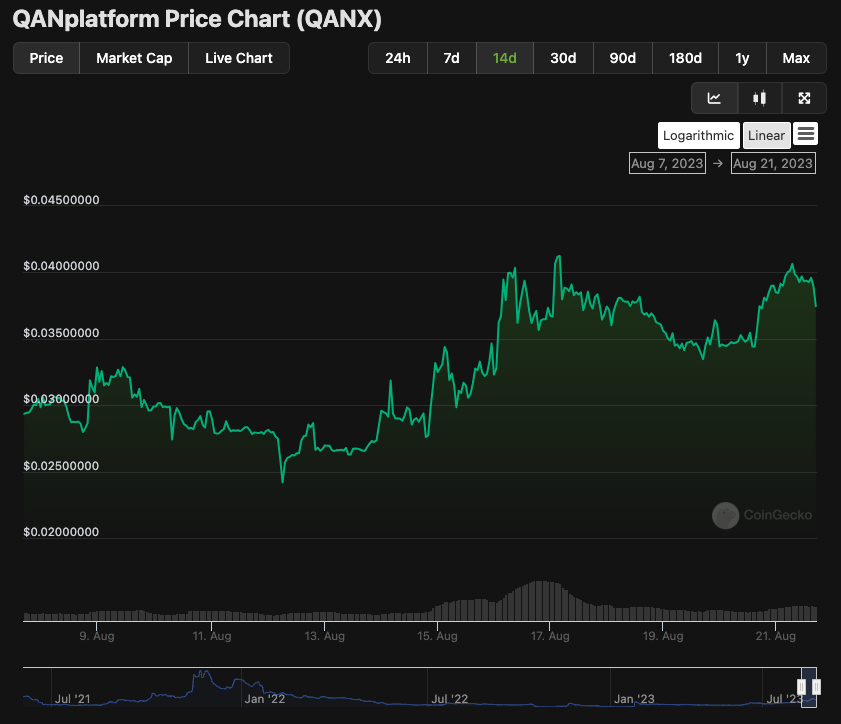Click the $0.03000000 axis label
Image resolution: width=841 pixels, height=724 pixels.
pyautogui.click(x=61, y=399)
